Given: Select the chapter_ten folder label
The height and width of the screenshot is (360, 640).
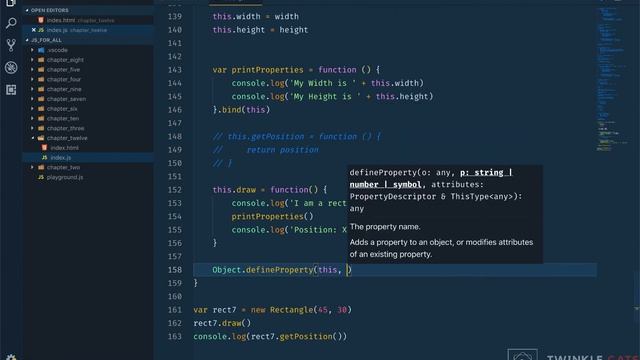Looking at the screenshot, I should (63, 118).
